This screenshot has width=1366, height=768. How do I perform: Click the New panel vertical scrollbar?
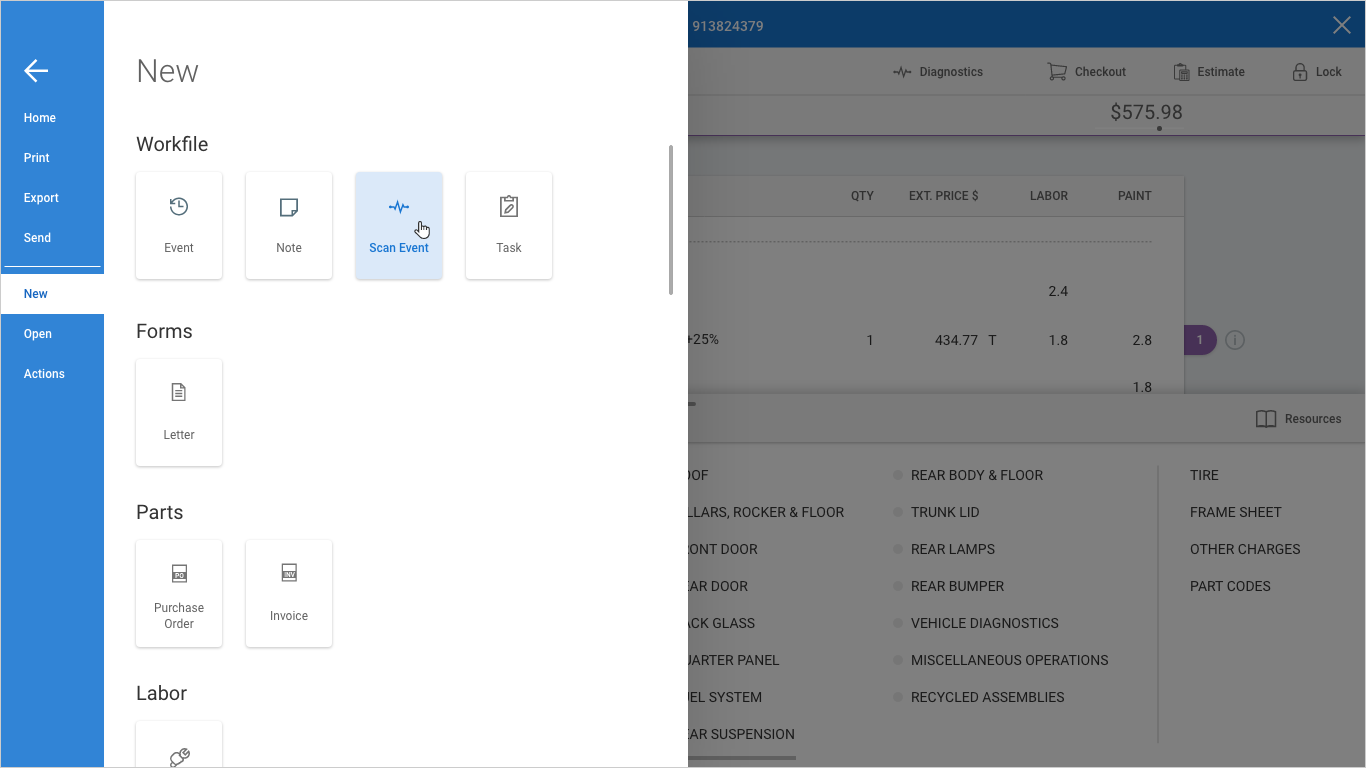(x=670, y=220)
